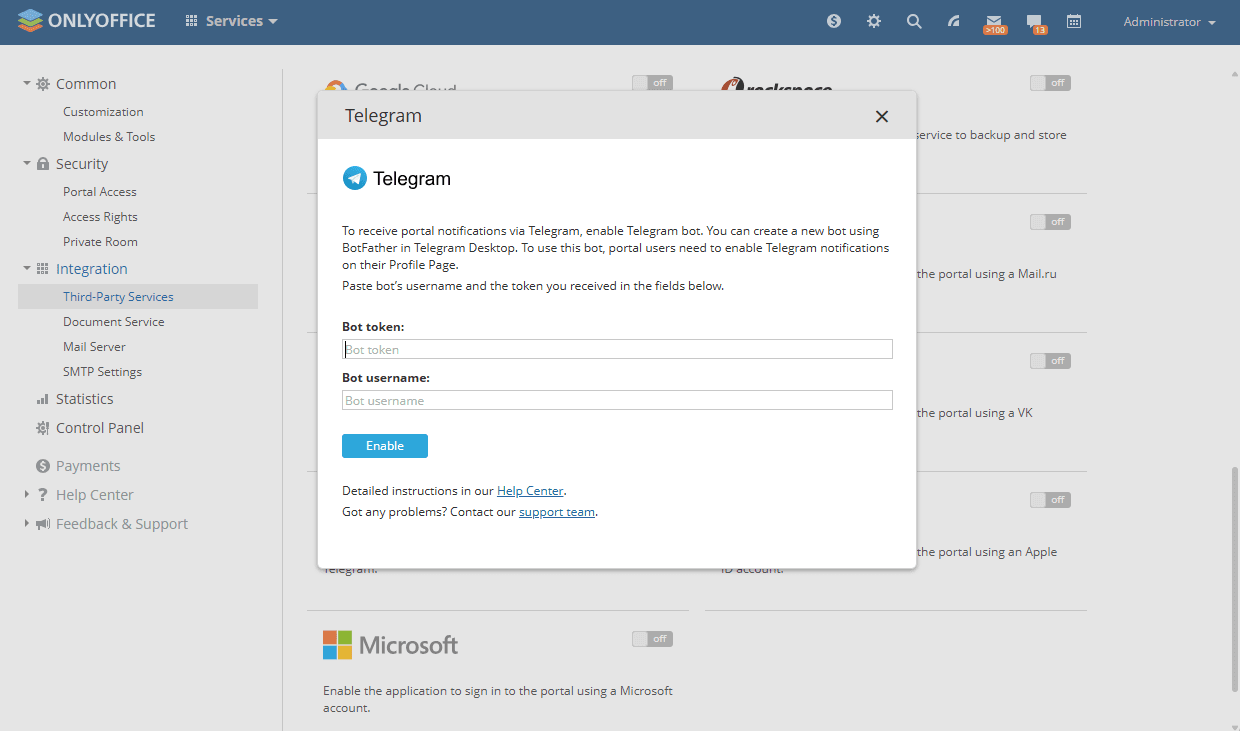Open Help Center in sidebar
This screenshot has width=1240, height=731.
95,495
